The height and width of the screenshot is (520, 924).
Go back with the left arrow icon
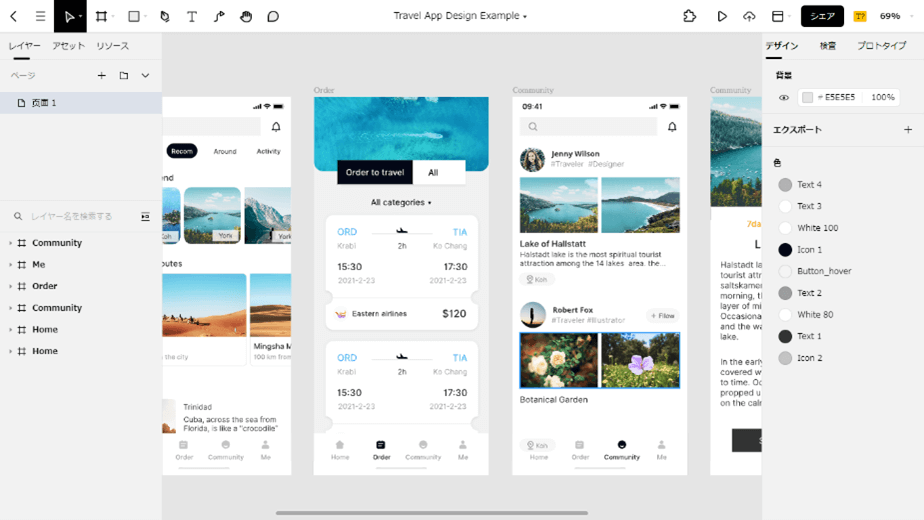coord(14,16)
